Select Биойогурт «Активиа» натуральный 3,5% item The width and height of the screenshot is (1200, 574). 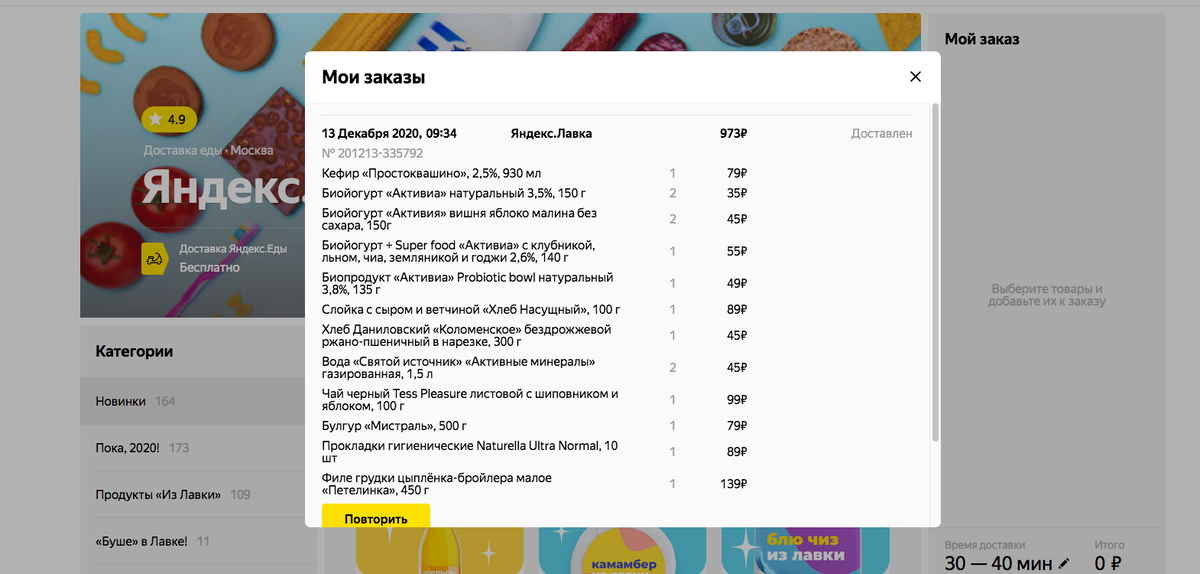[x=535, y=193]
